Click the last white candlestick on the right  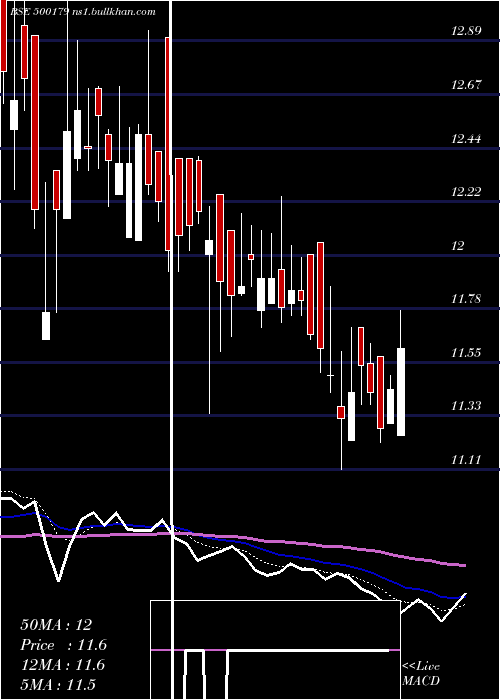(400, 392)
